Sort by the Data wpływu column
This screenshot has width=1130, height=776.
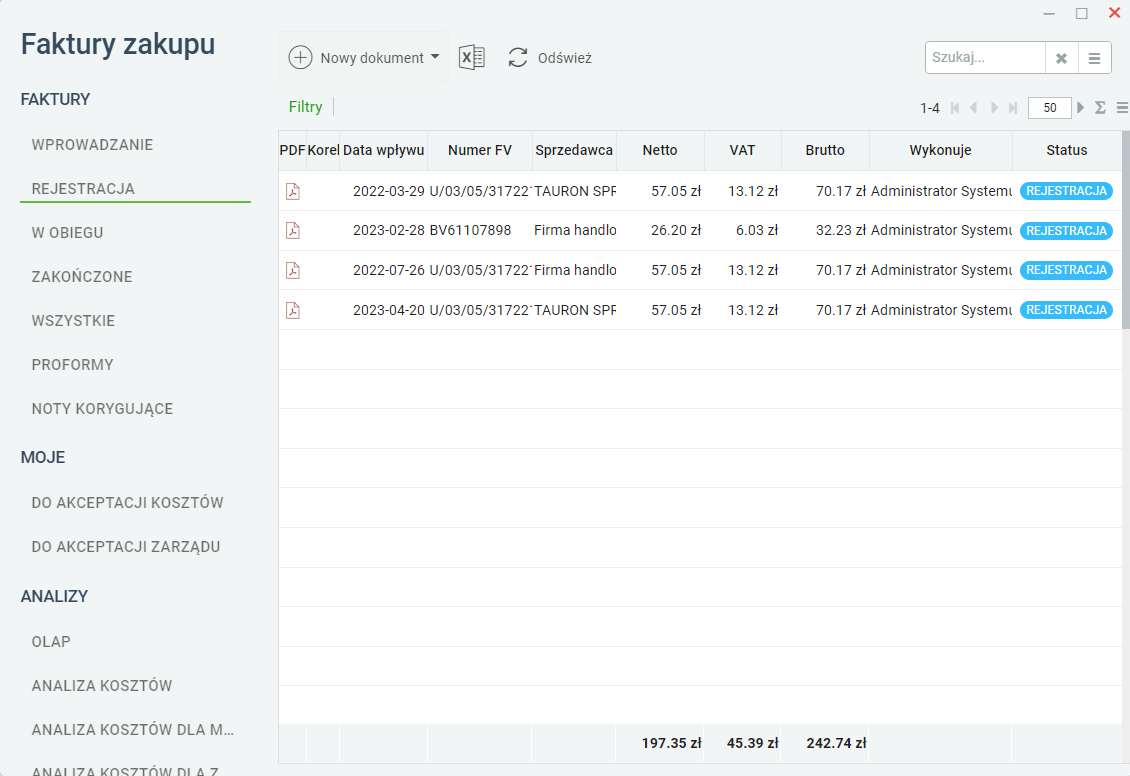[383, 151]
